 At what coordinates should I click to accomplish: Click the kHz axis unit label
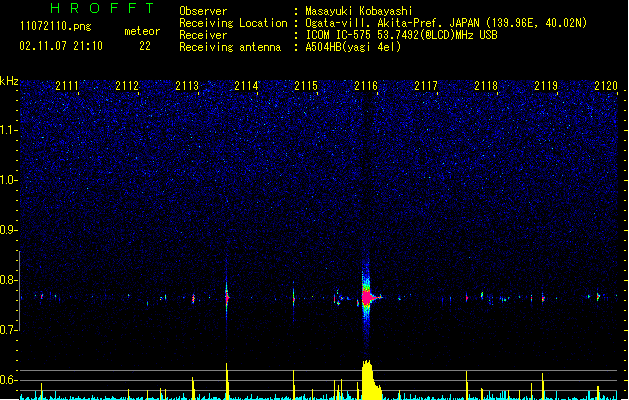pyautogui.click(x=9, y=81)
